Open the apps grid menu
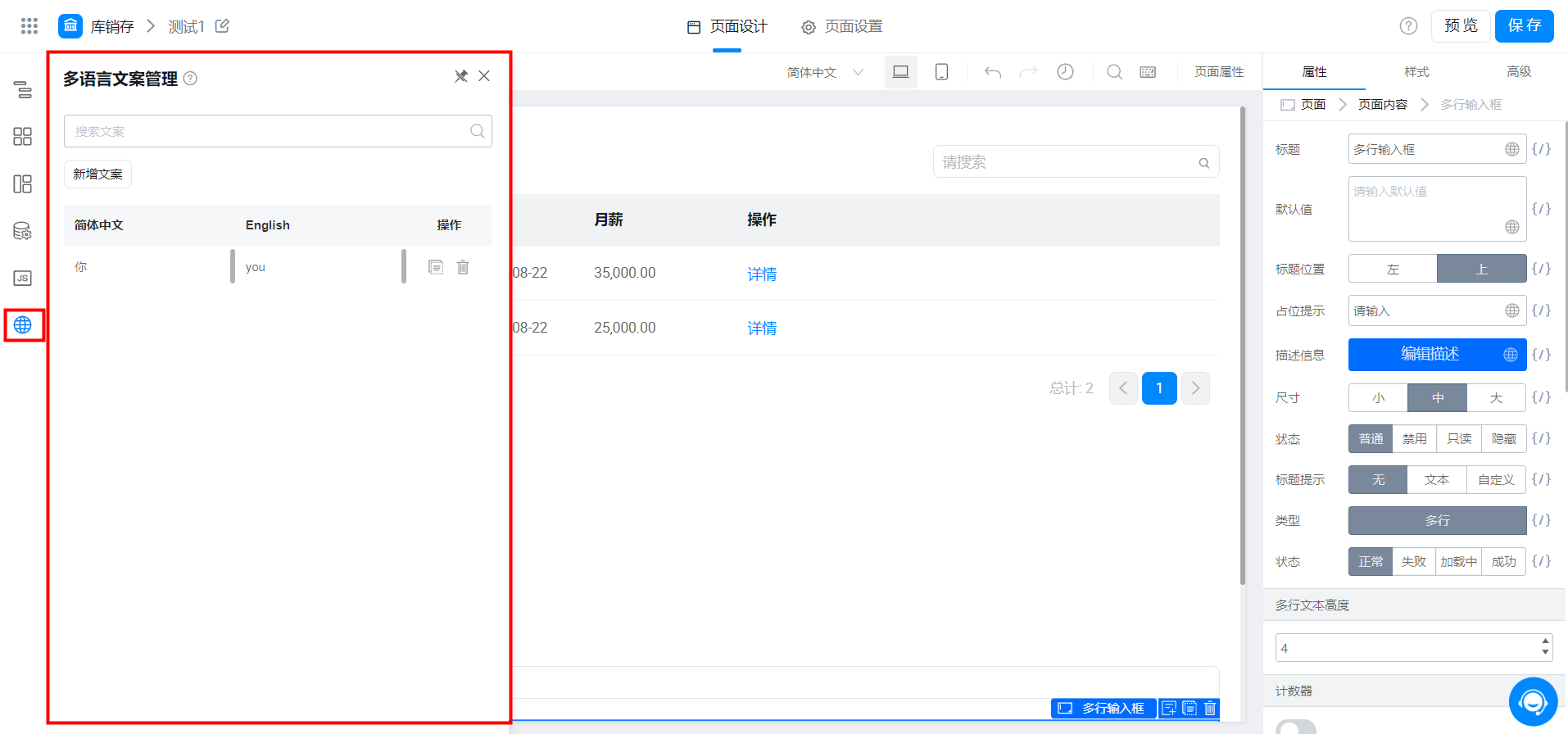 (x=29, y=26)
